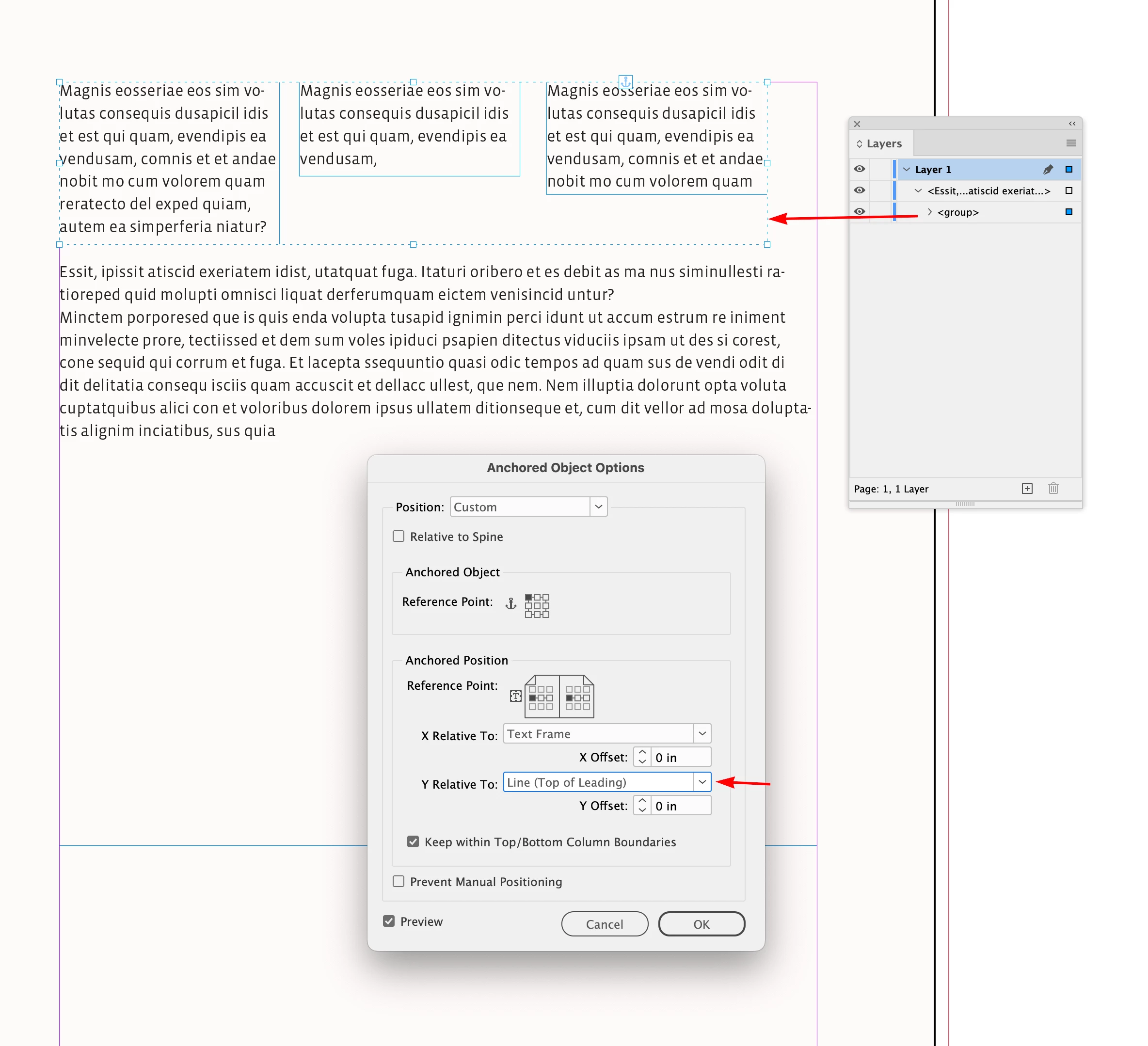Uncheck Keep within Top/Bottom Column Boundaries
This screenshot has width=1148, height=1046.
coord(414,841)
